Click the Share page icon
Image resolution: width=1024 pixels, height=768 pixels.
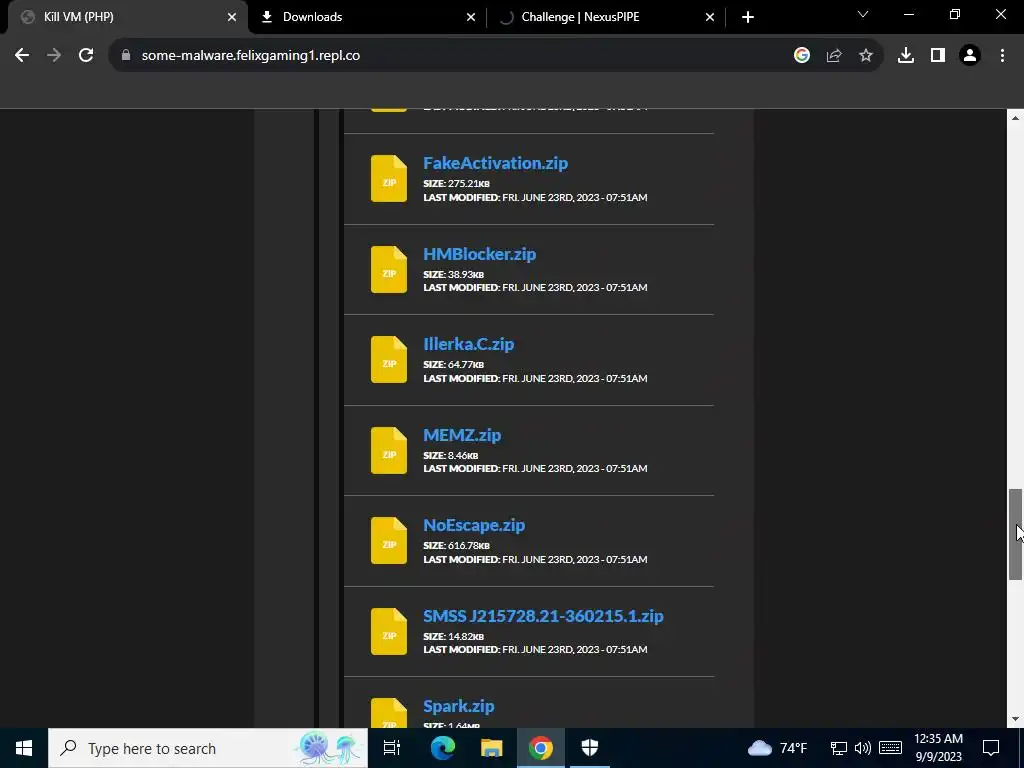point(834,56)
